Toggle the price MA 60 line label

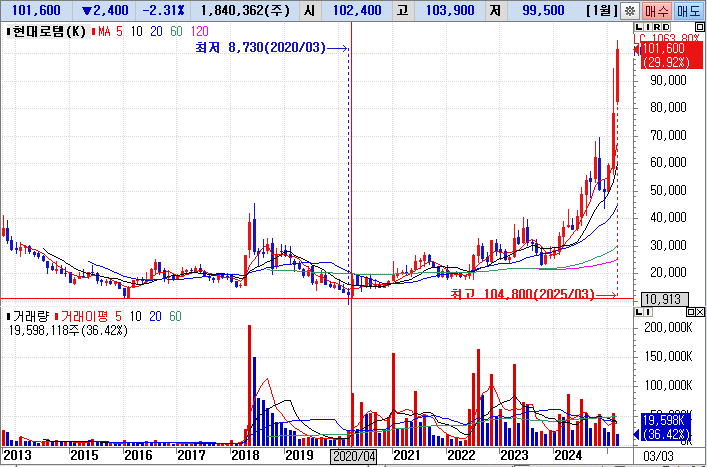pos(177,32)
